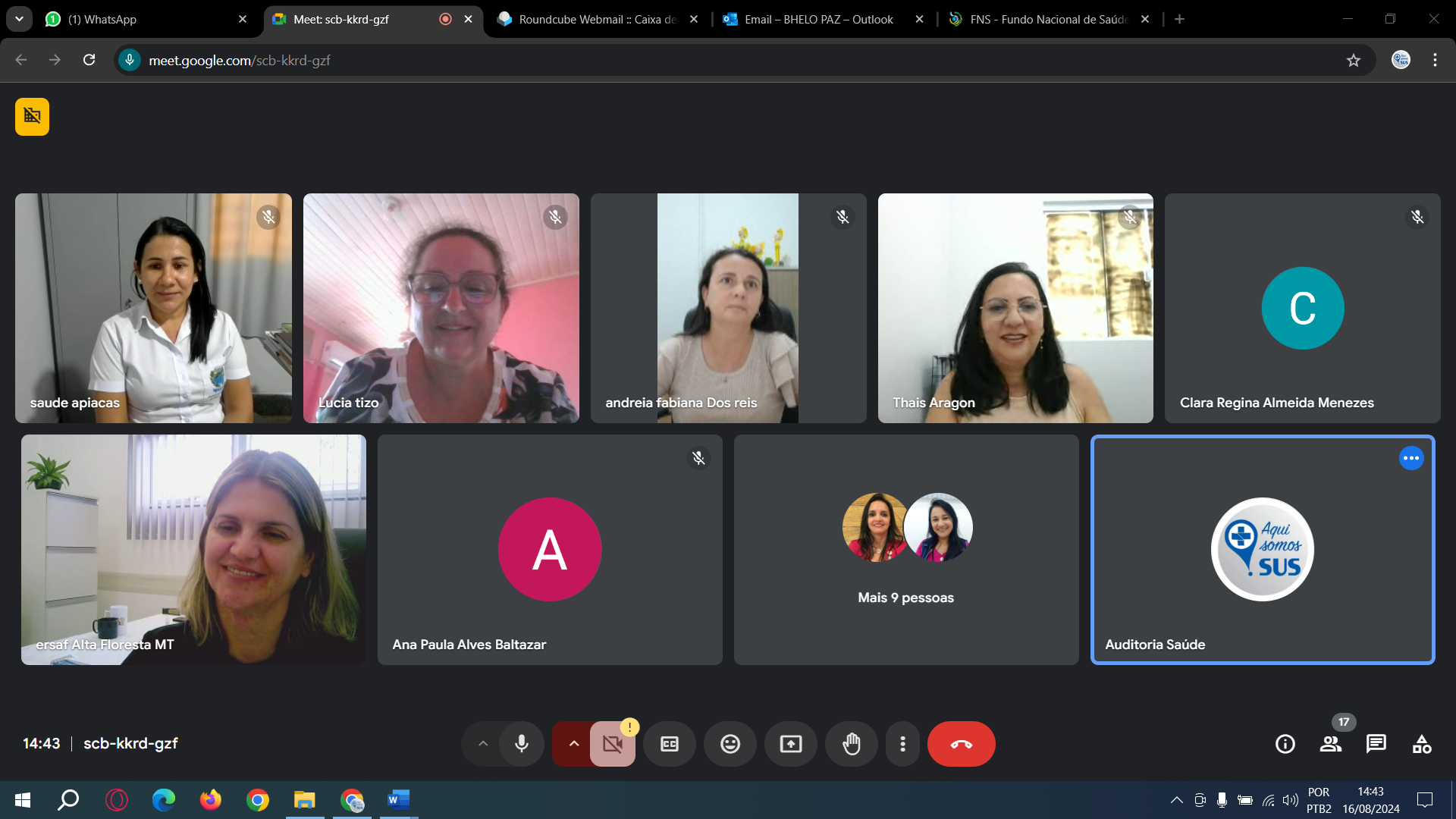Image resolution: width=1456 pixels, height=819 pixels.
Task: Show participants people panel
Action: tap(1331, 744)
